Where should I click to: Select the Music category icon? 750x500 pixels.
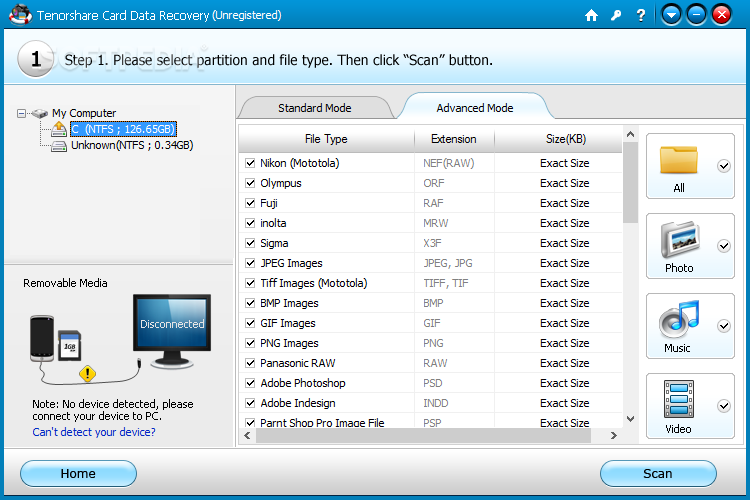coord(679,320)
